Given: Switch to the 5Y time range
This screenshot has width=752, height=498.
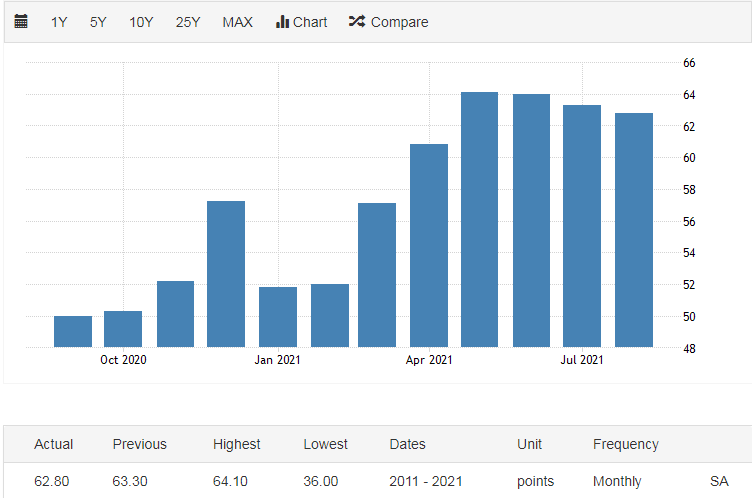Looking at the screenshot, I should pos(98,22).
